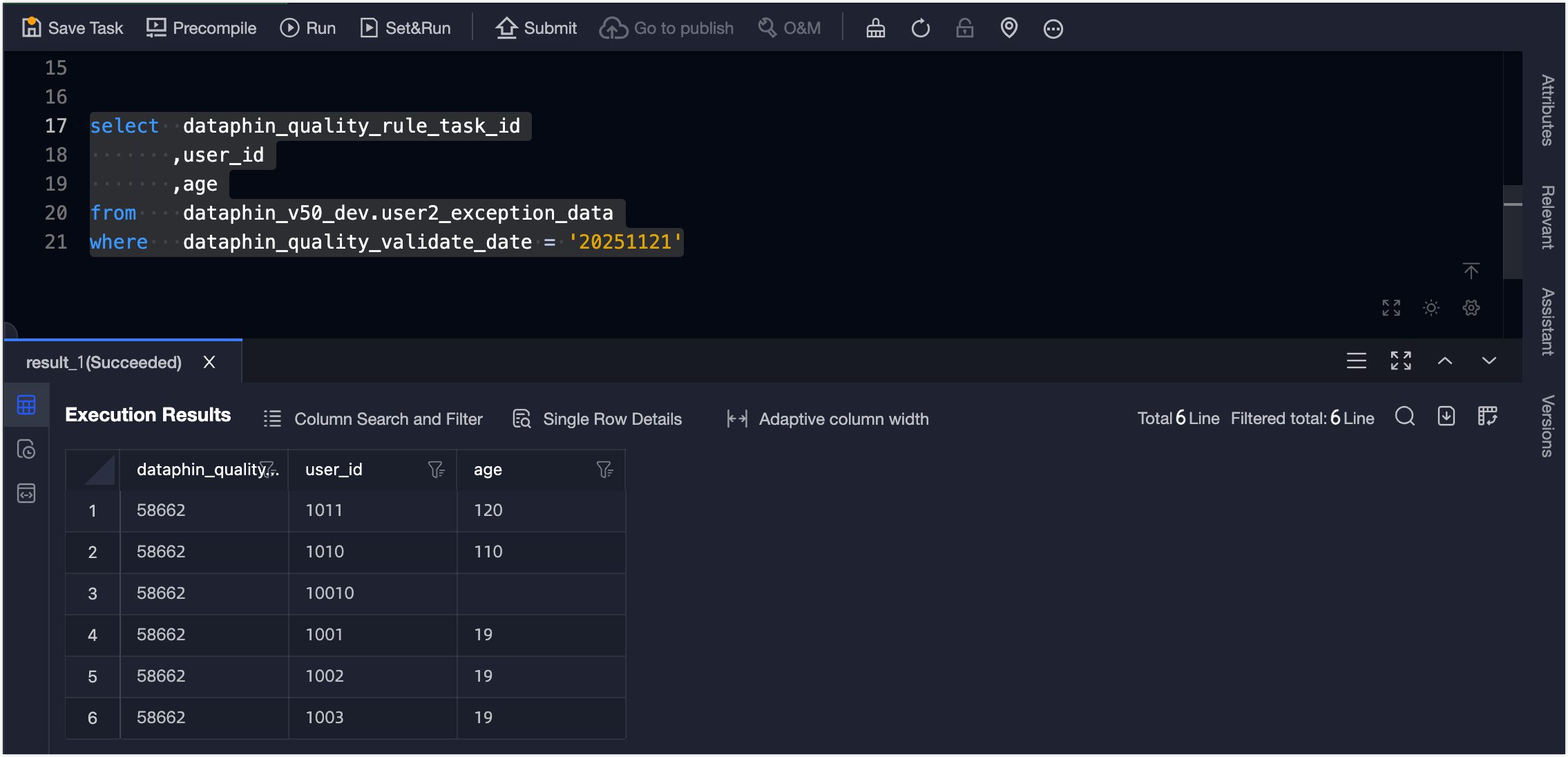The width and height of the screenshot is (1568, 757).
Task: Open the code view icon in sidebar
Action: (26, 494)
